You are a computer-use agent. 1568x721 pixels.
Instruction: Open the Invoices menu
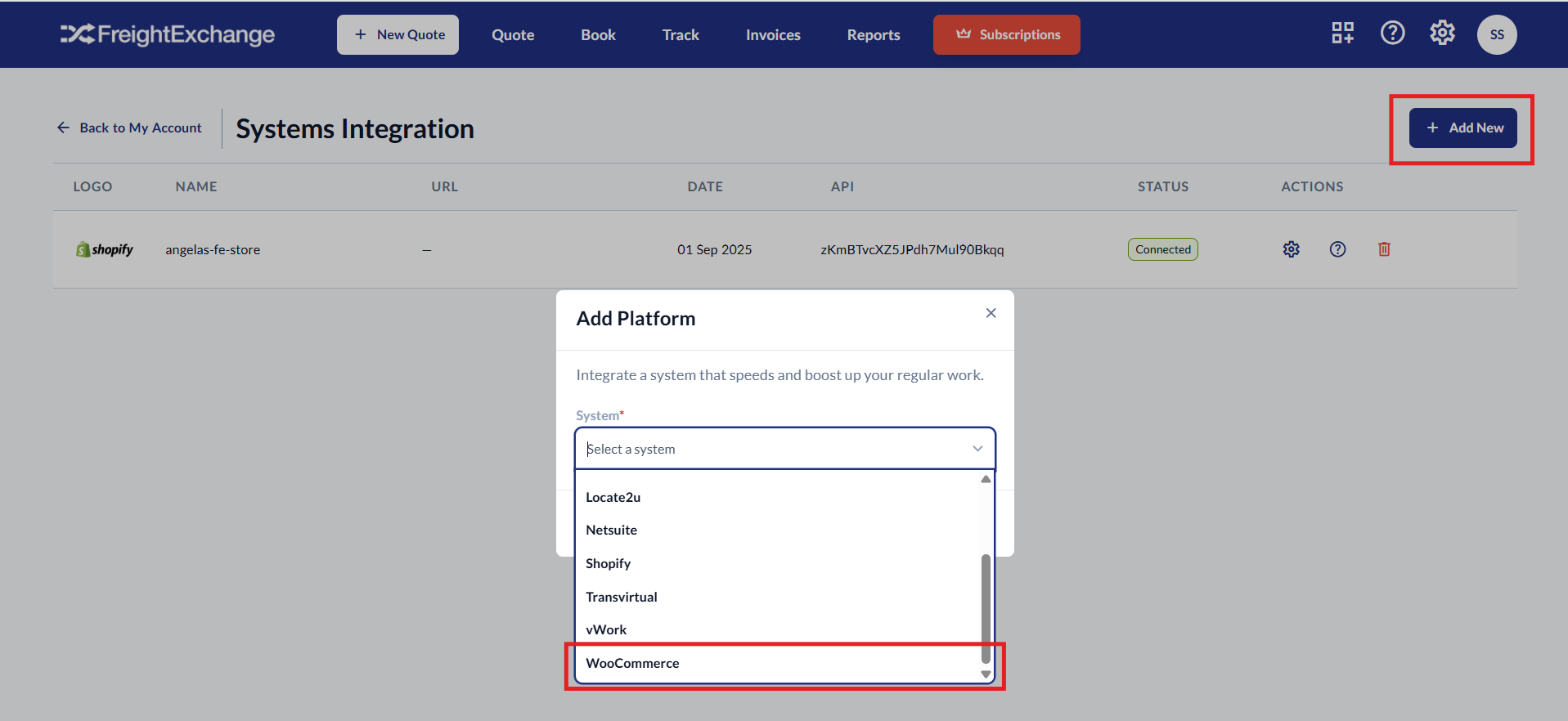(x=773, y=35)
